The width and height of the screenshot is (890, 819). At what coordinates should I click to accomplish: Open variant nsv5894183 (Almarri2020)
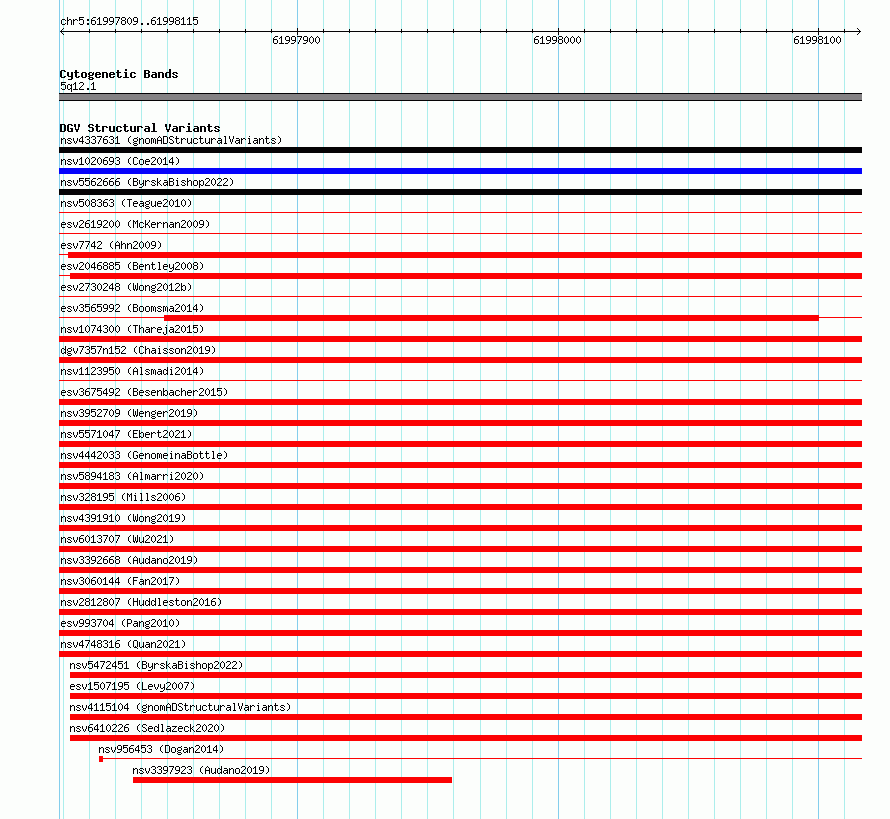(132, 476)
